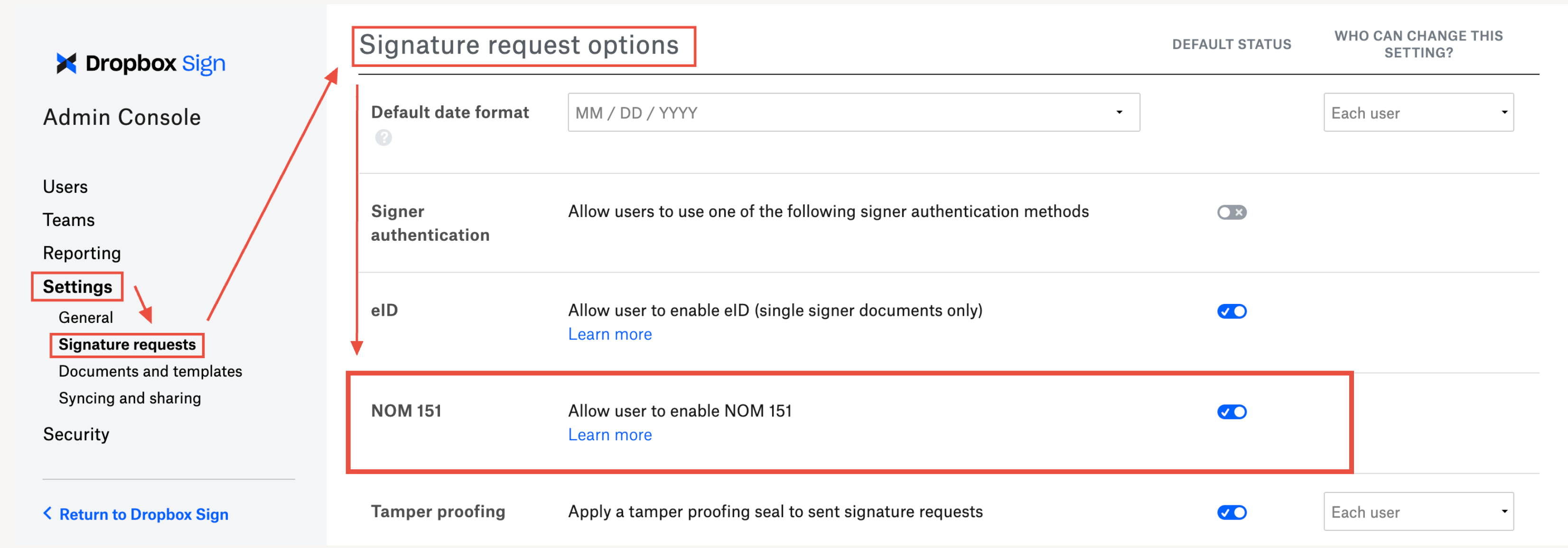The width and height of the screenshot is (1568, 548).
Task: Open the Each user dropdown for Tamper proofing
Action: click(1418, 511)
